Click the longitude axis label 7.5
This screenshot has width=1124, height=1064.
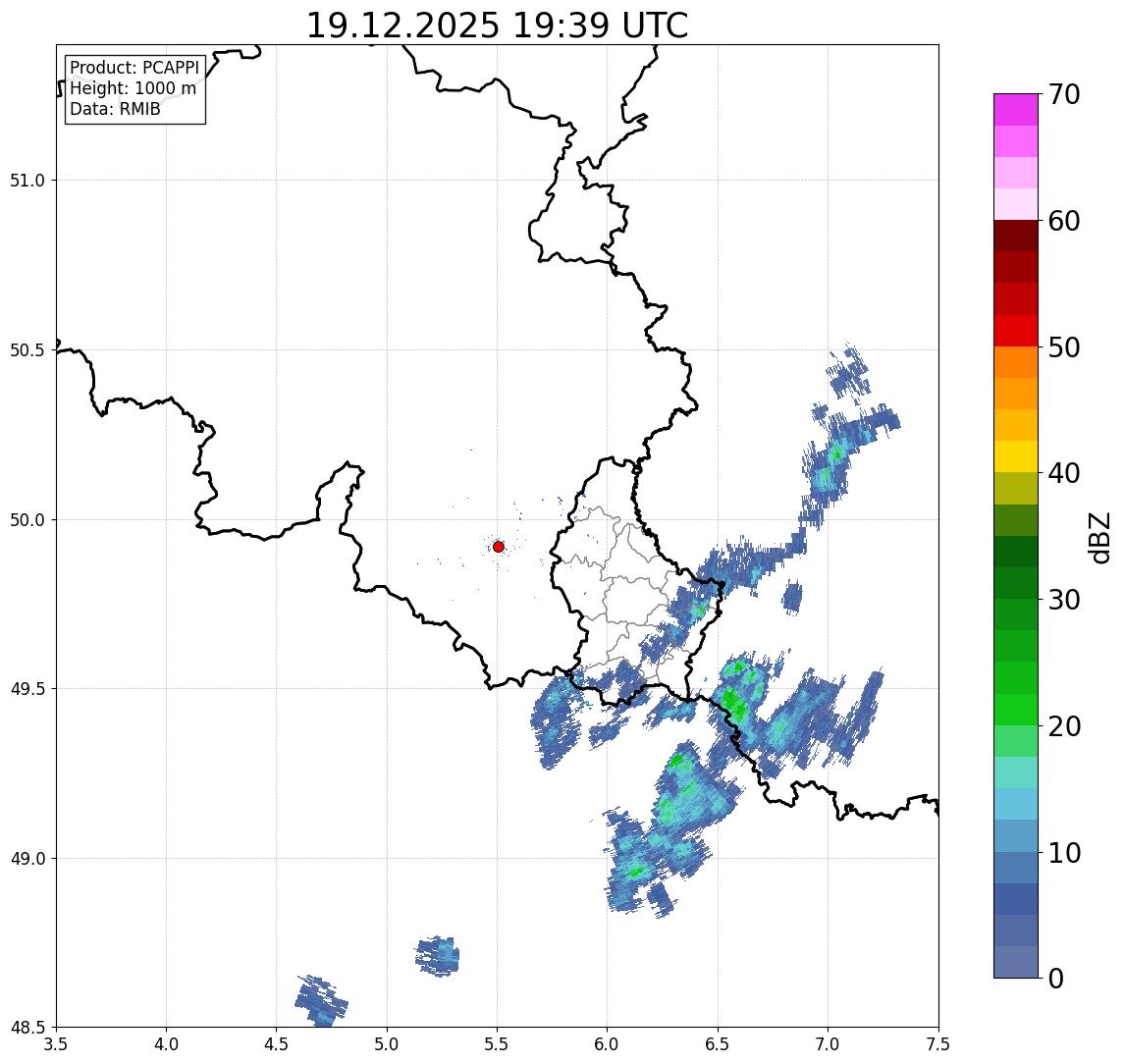938,1044
